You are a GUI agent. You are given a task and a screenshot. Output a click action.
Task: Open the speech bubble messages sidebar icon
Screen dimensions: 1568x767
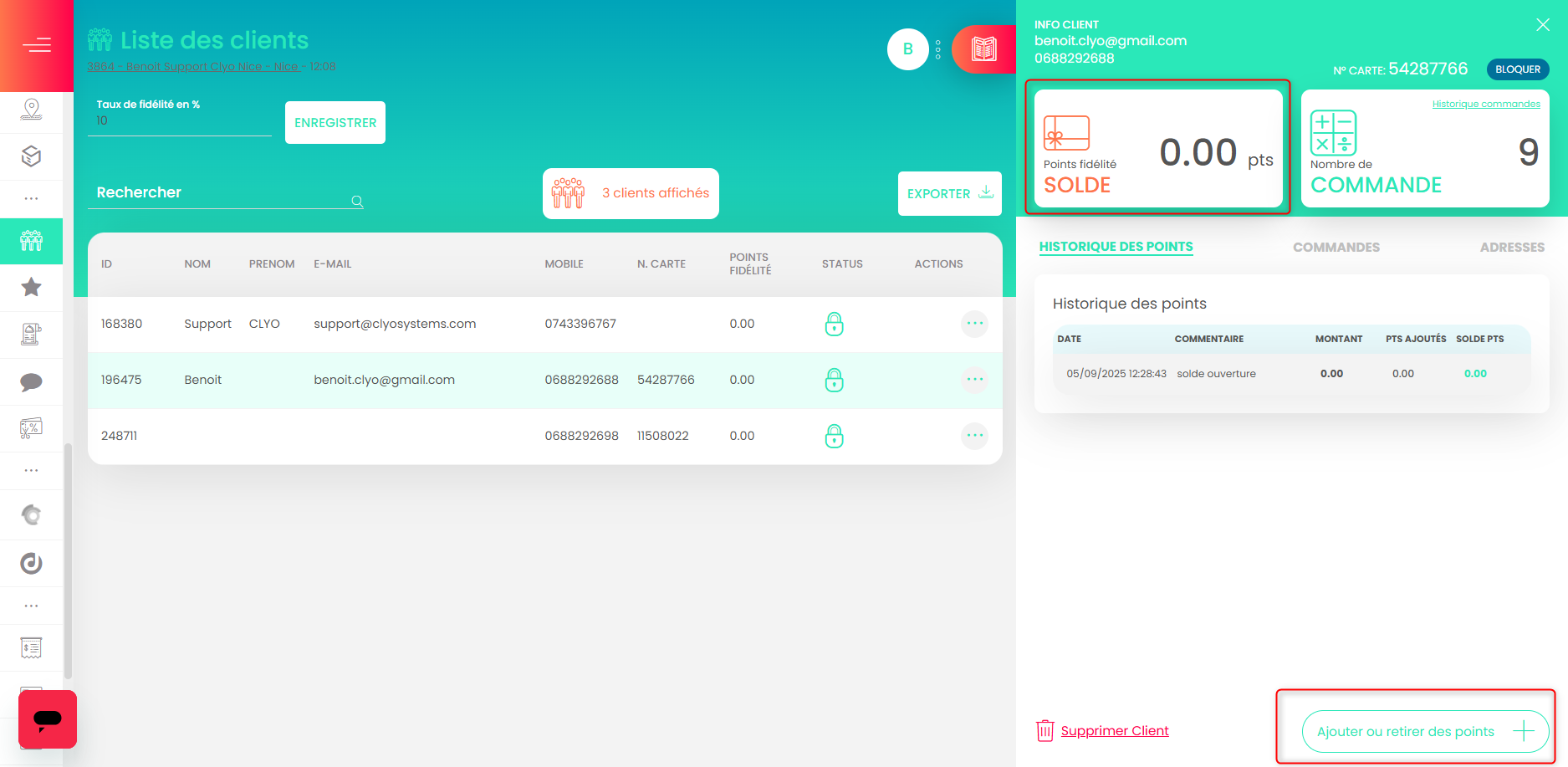tap(32, 382)
